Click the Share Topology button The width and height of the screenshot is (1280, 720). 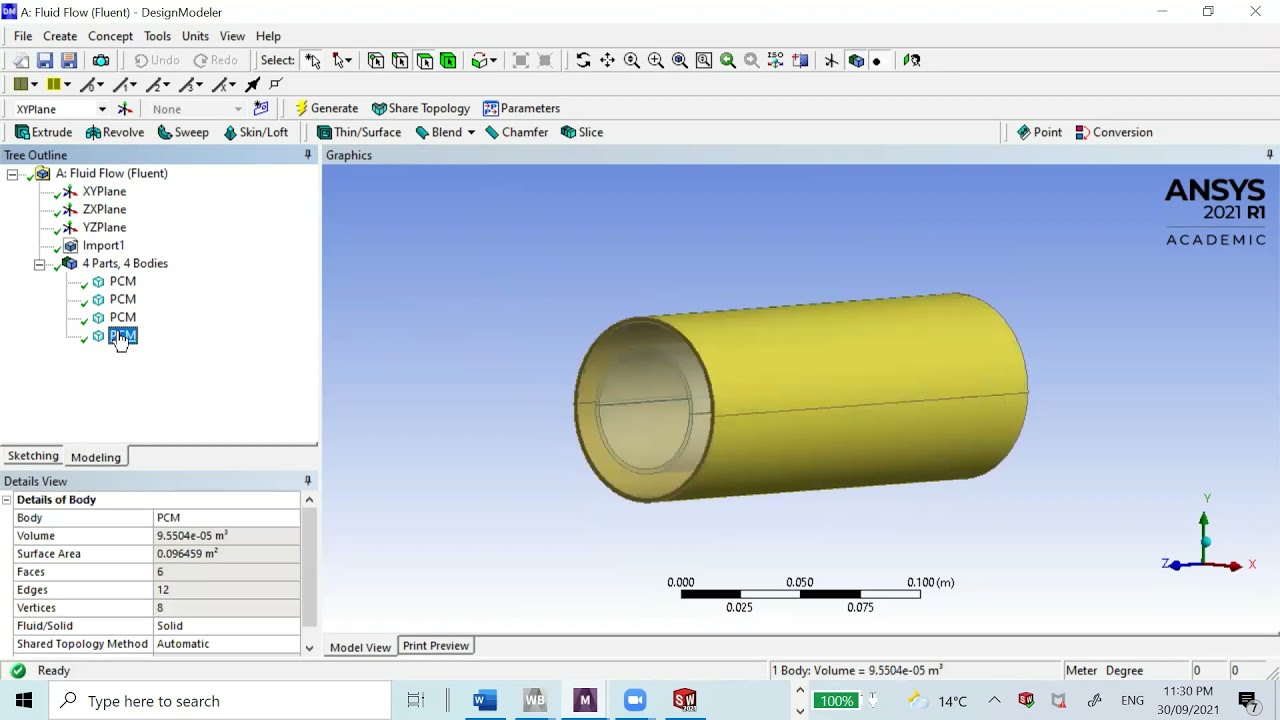pos(420,108)
